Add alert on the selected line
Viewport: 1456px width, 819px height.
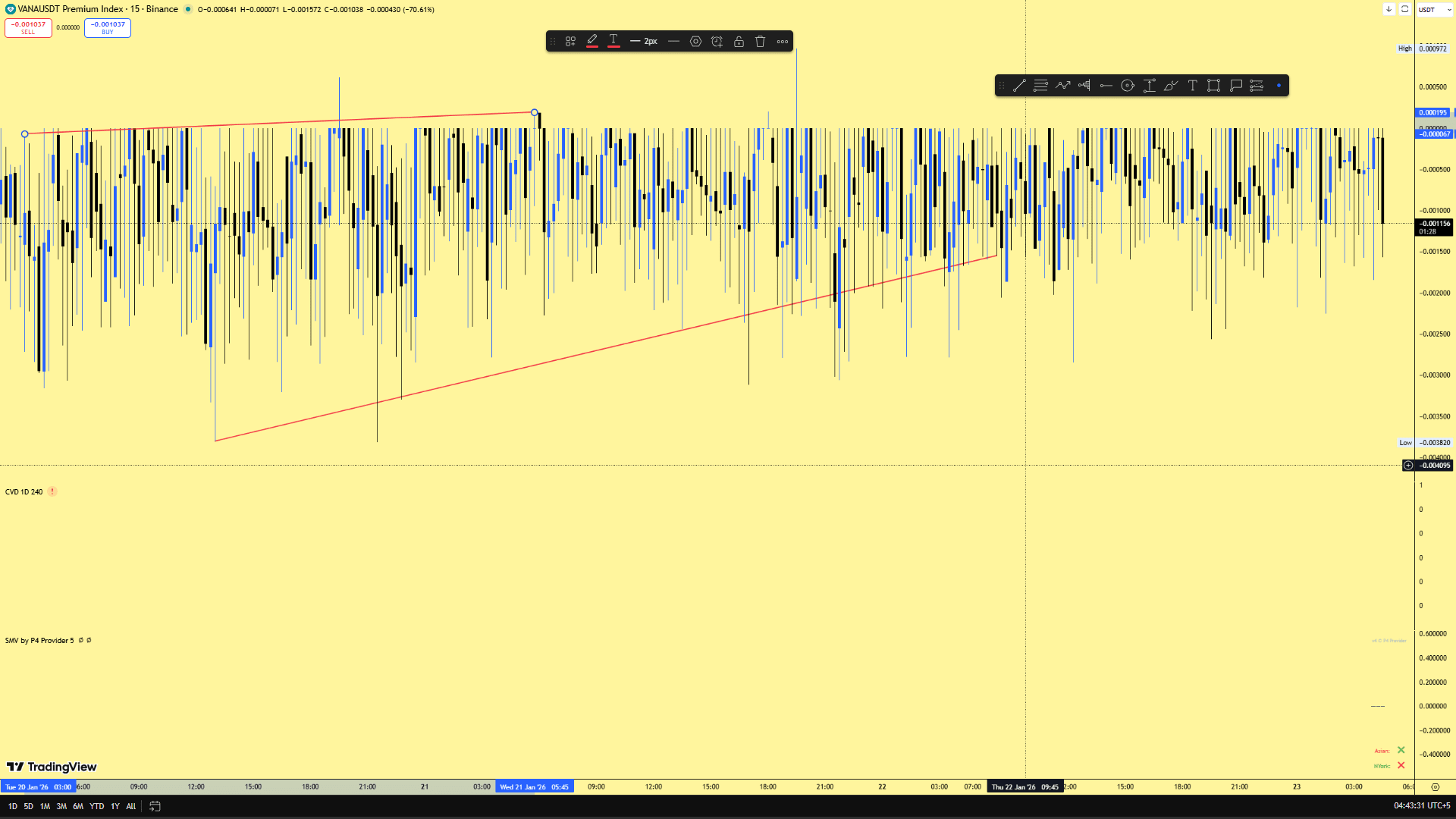point(717,42)
